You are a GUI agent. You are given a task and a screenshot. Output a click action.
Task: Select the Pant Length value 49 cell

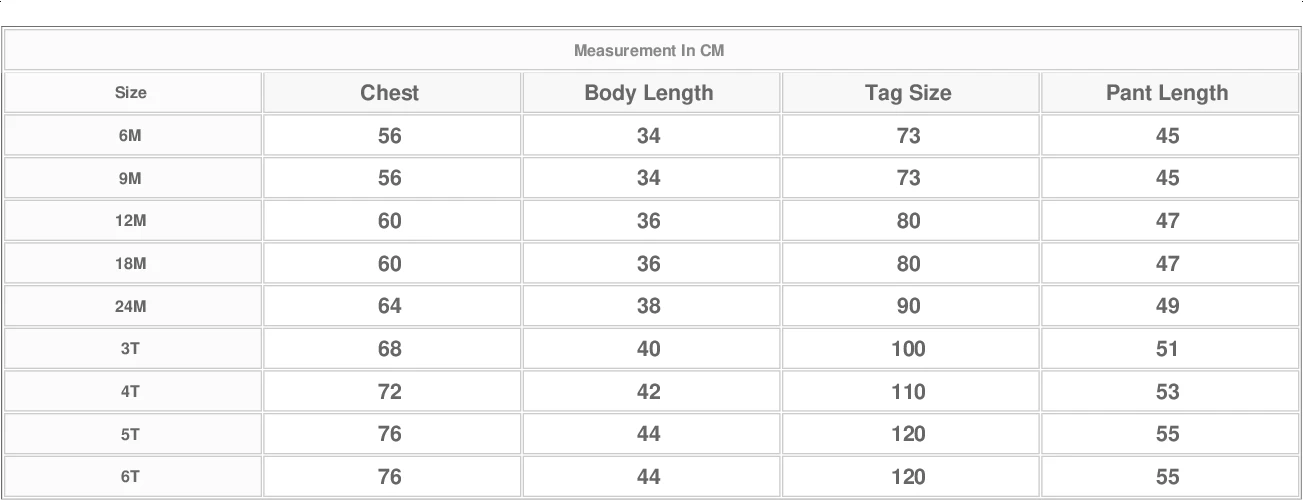pos(1167,306)
